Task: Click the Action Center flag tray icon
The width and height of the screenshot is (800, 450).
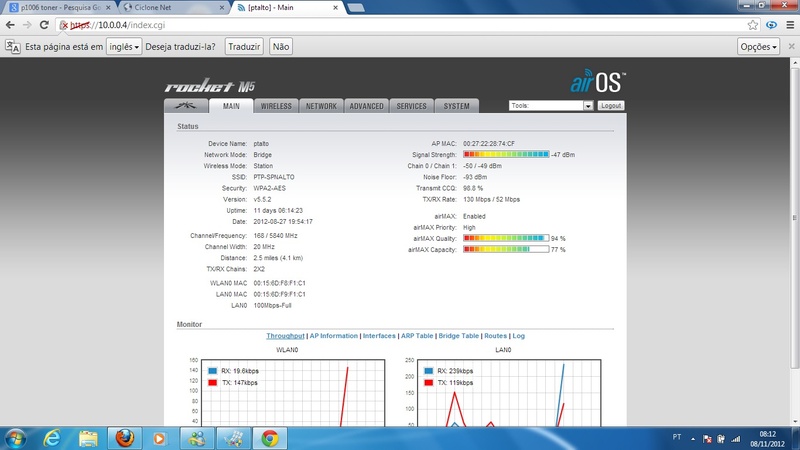Action: 707,439
